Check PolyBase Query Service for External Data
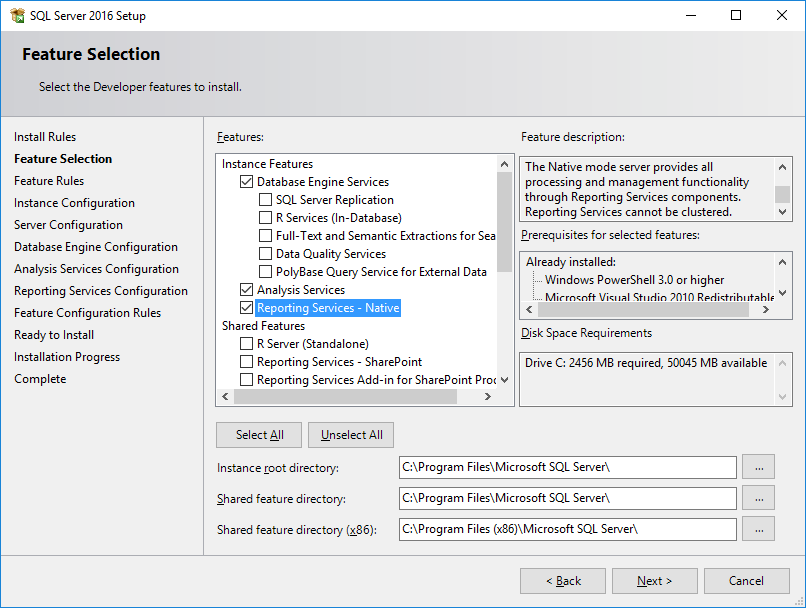Viewport: 806px width, 608px height. [x=265, y=272]
